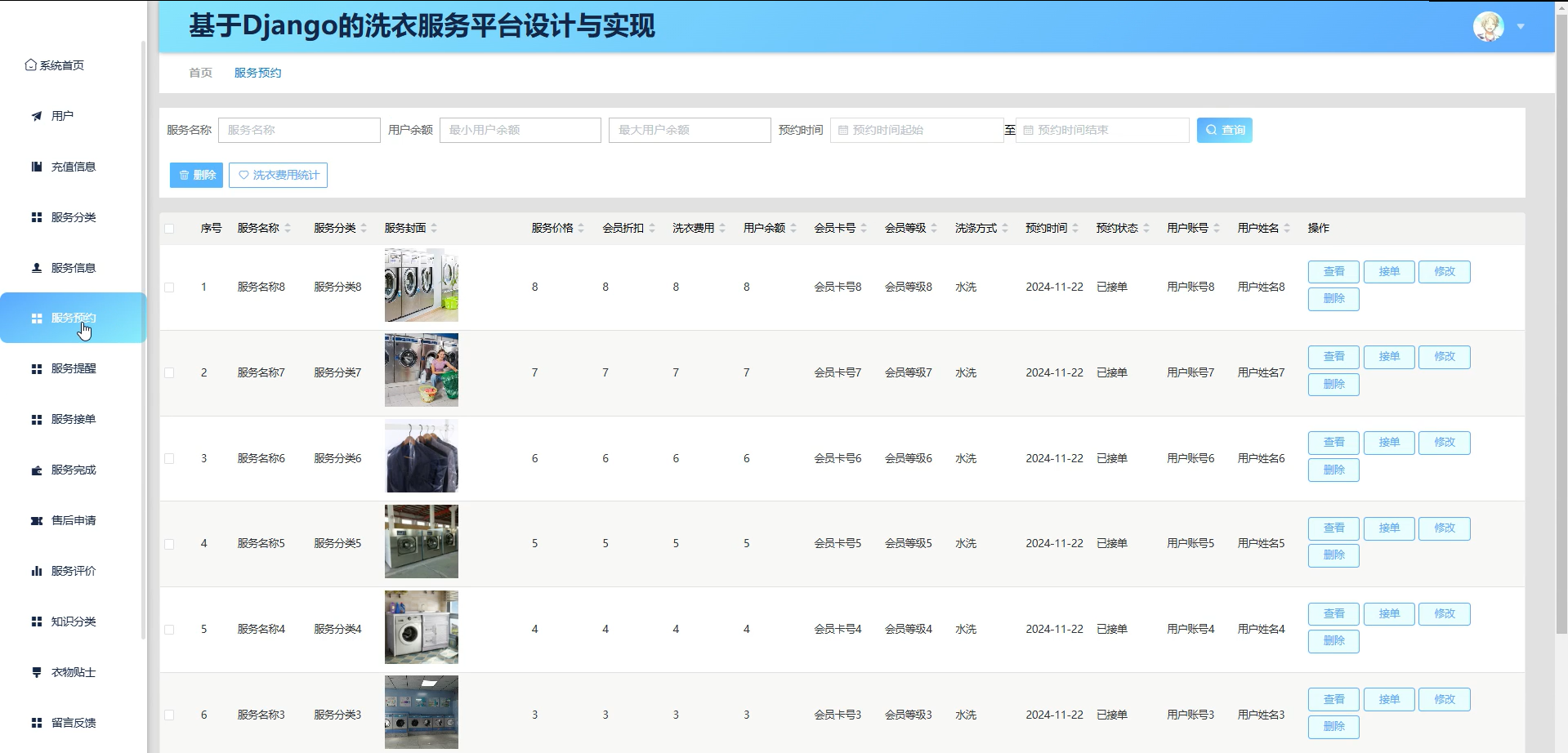This screenshot has width=1568, height=753.
Task: Sort by 会员折扣 column arrows
Action: 652,229
